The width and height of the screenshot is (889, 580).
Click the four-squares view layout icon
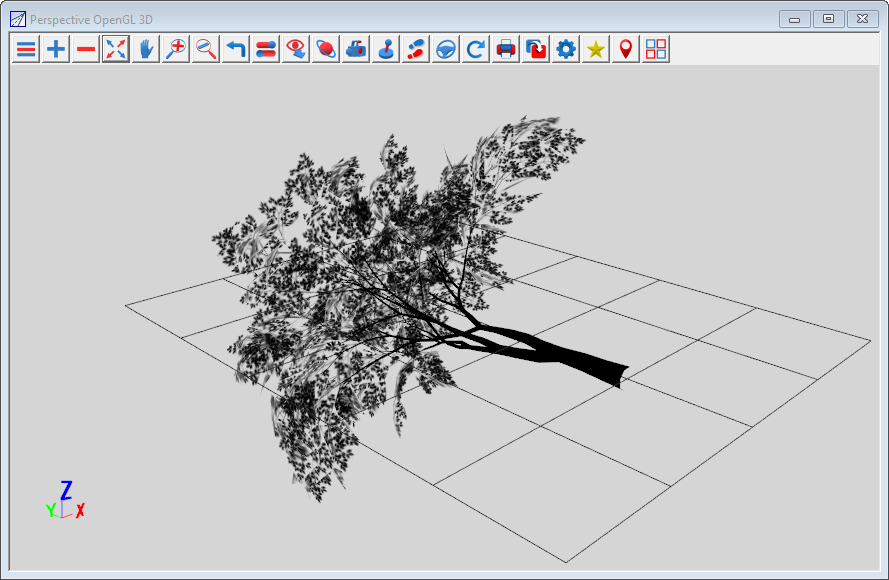click(656, 49)
